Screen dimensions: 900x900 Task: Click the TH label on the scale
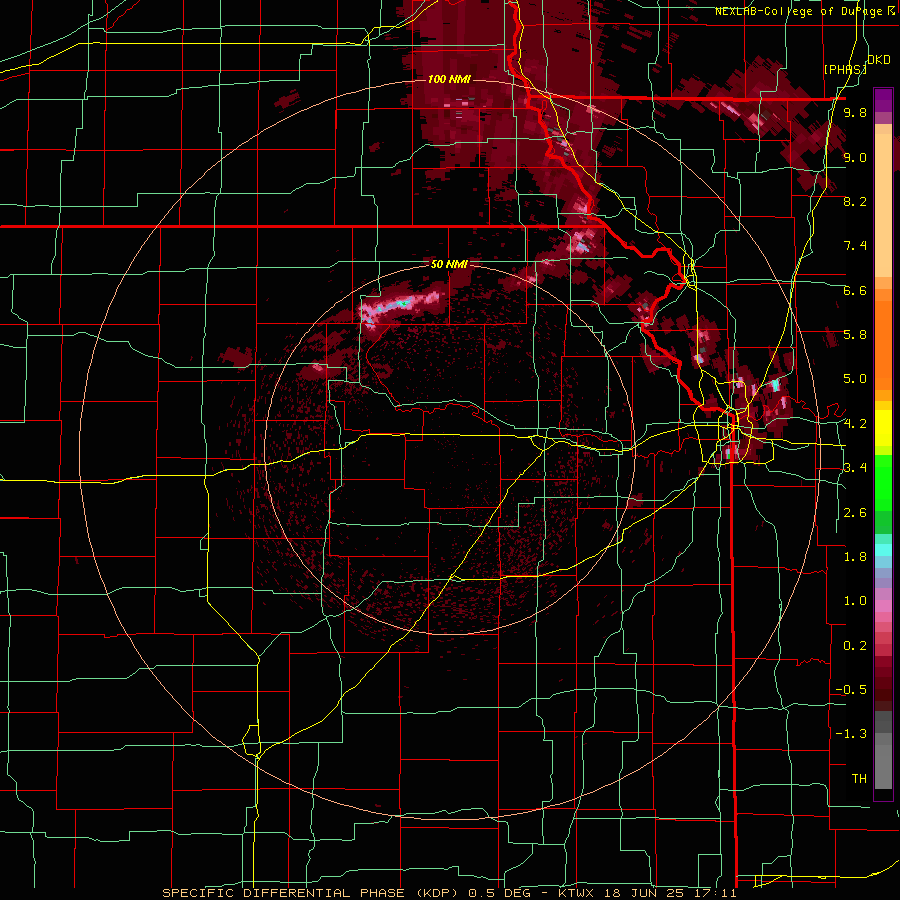tap(859, 779)
